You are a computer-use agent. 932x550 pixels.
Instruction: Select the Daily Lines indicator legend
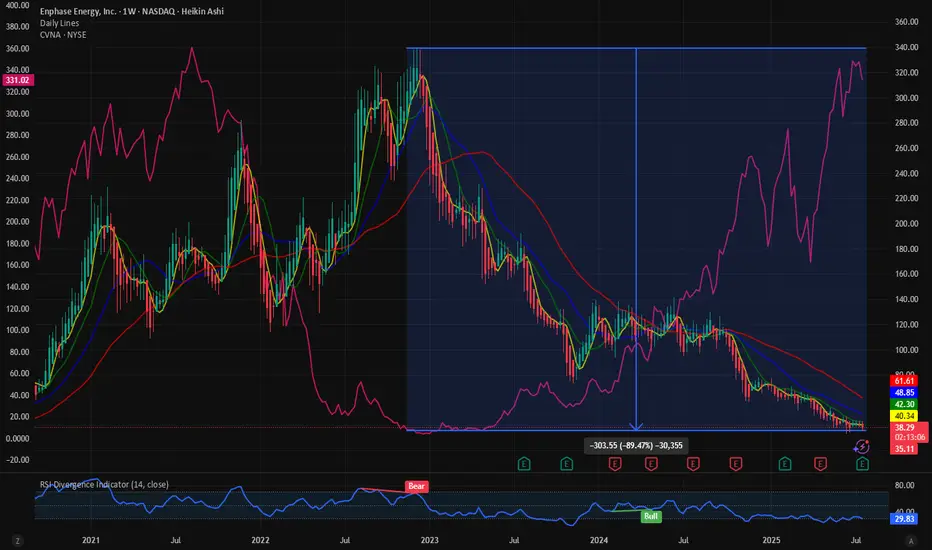tap(59, 23)
